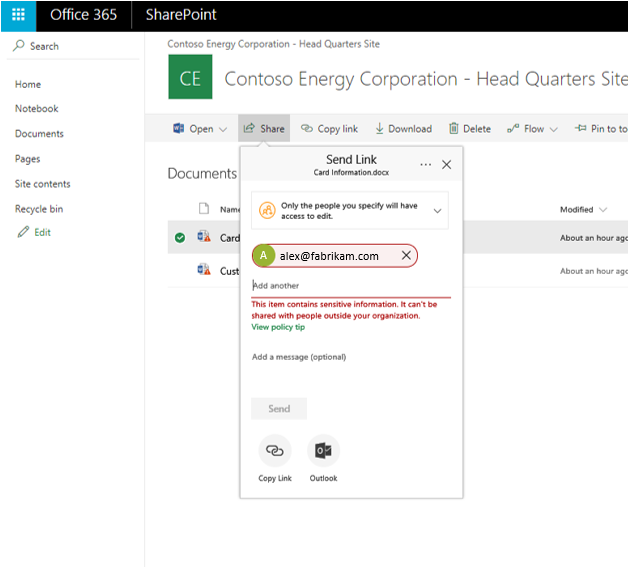Click the Pin to top icon
Viewport: 628px width, 567px height.
pyautogui.click(x=580, y=128)
